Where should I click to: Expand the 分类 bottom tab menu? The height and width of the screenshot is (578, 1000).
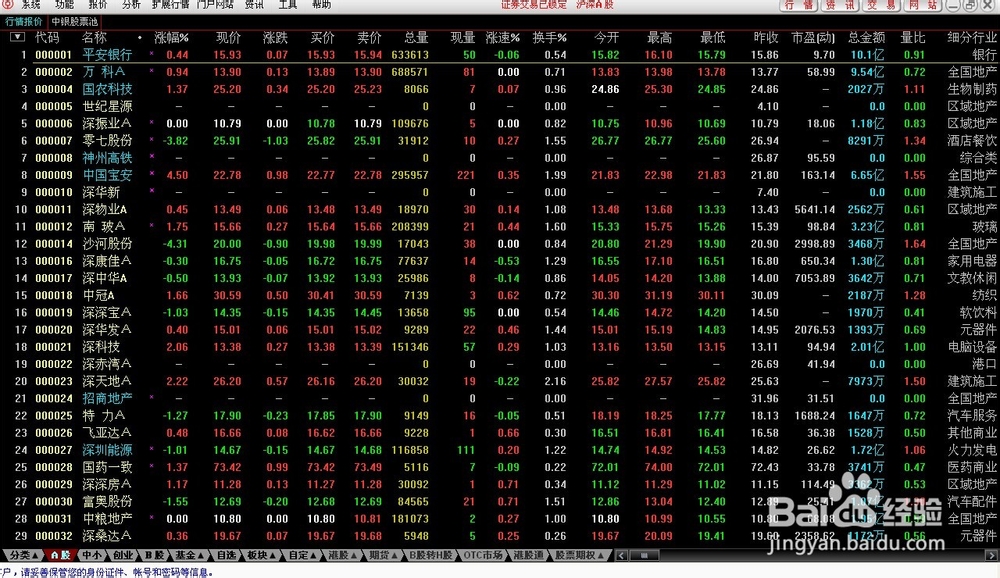(x=24, y=555)
